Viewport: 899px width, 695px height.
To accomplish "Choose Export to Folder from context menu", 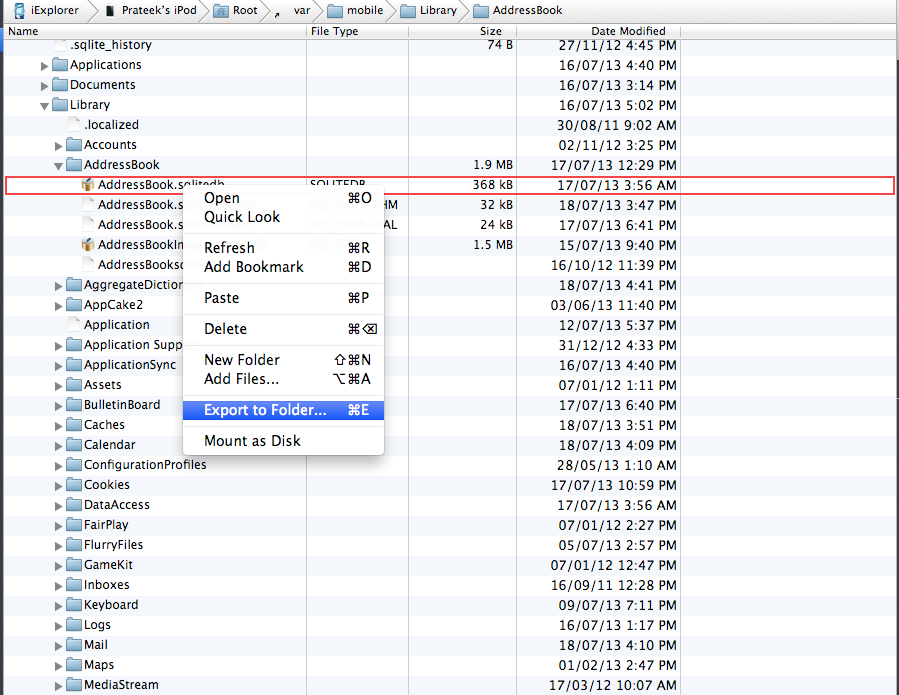I will (265, 410).
